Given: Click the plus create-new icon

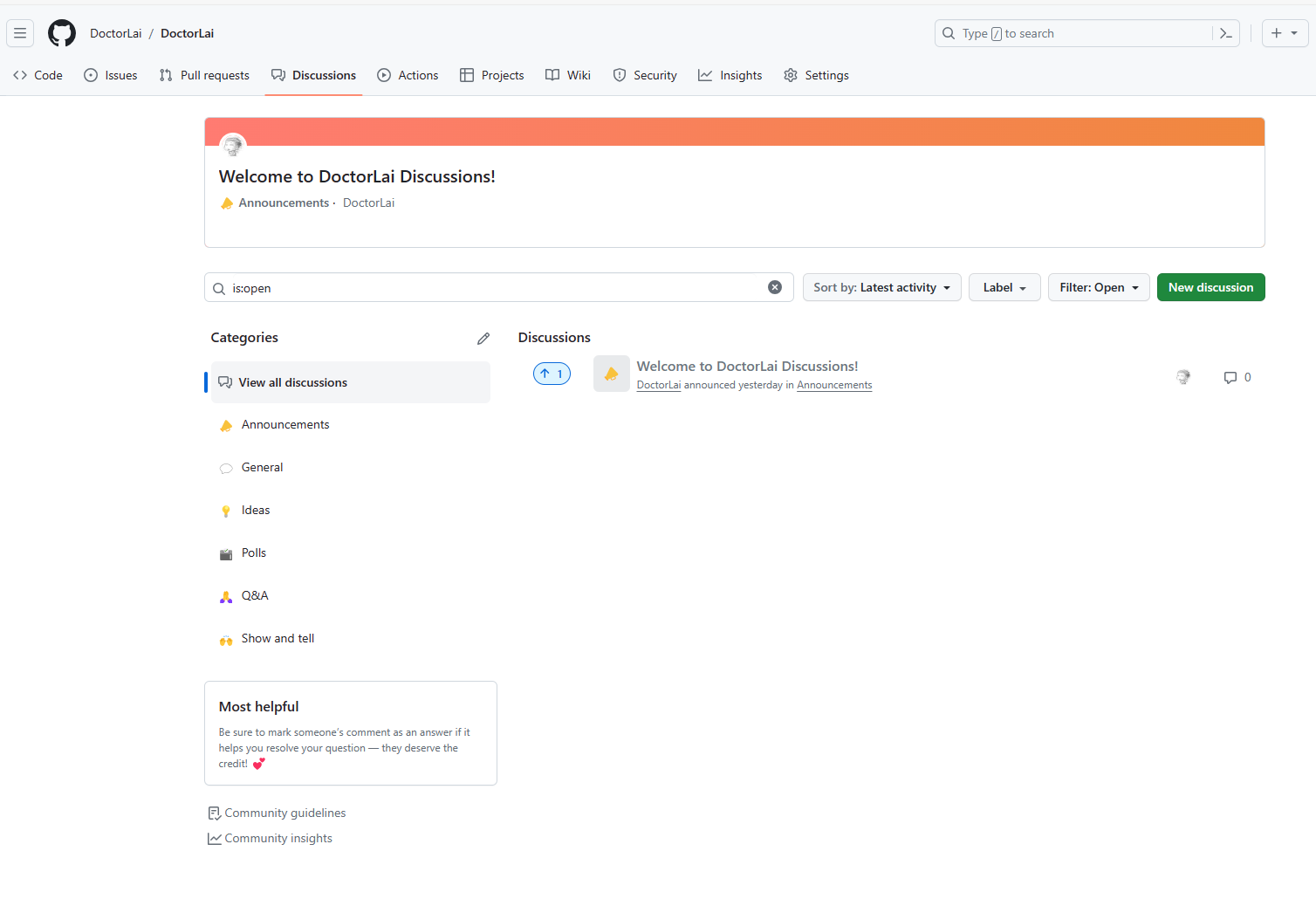Looking at the screenshot, I should [1277, 33].
